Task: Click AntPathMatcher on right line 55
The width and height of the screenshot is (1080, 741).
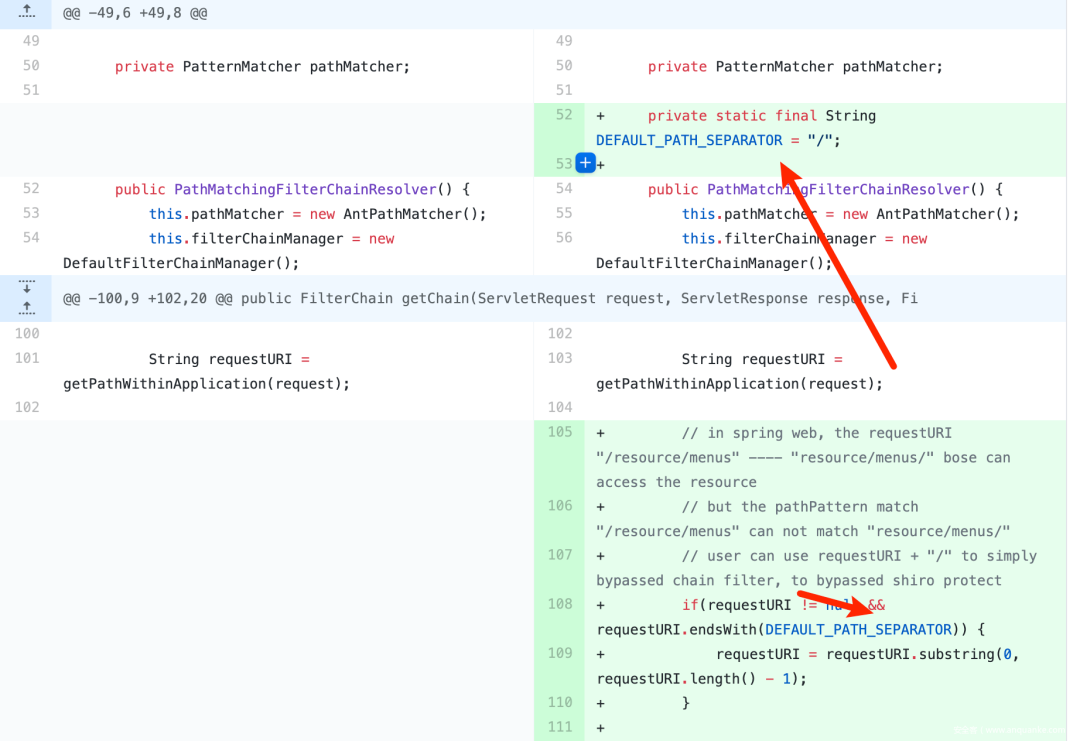Action: 944,214
